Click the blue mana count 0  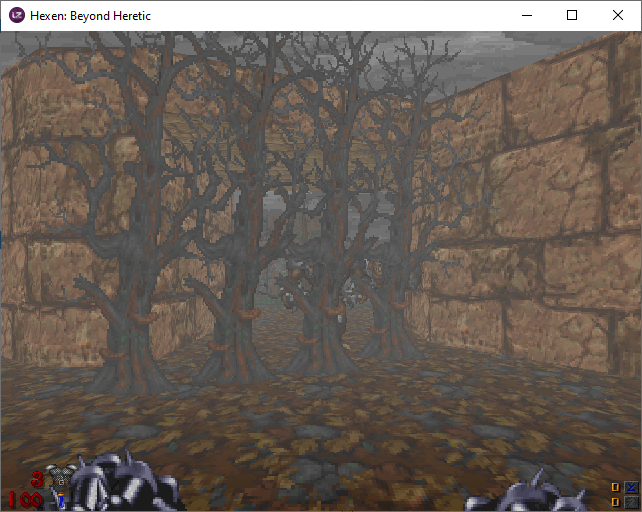pyautogui.click(x=615, y=487)
